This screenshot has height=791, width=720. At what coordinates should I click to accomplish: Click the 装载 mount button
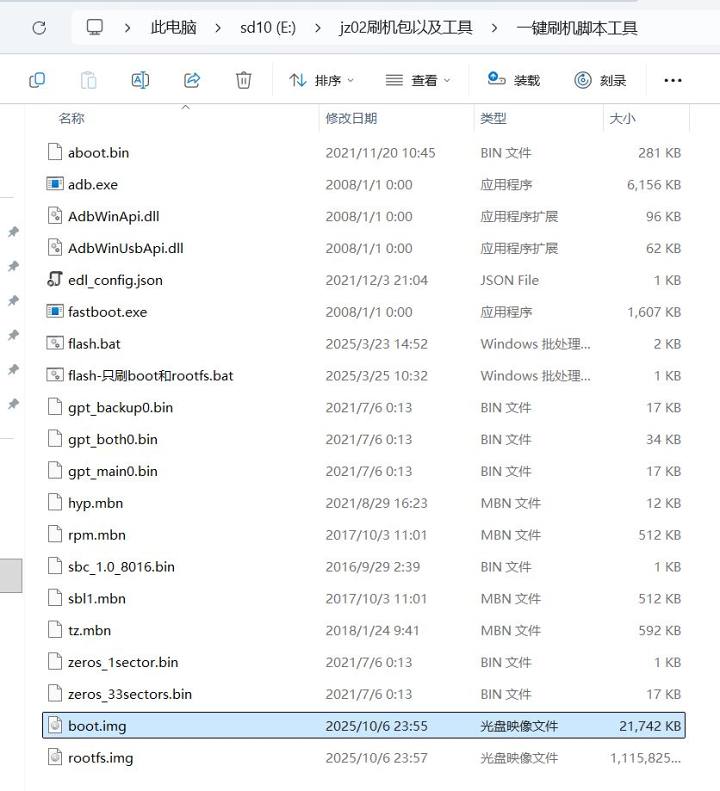click(x=514, y=80)
